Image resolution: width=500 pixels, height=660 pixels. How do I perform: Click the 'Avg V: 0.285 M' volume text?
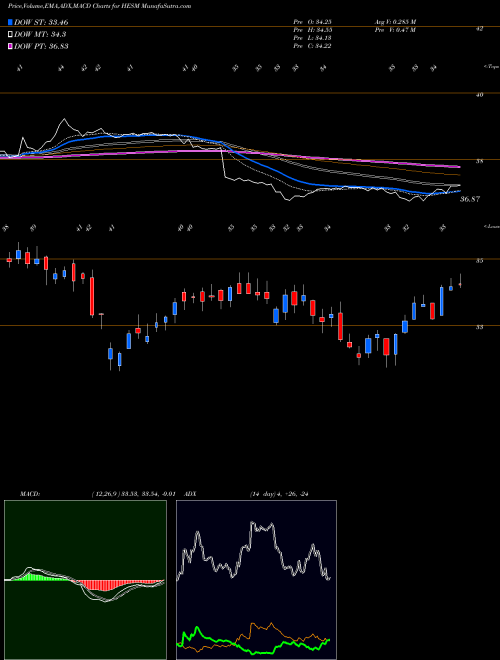click(x=395, y=22)
